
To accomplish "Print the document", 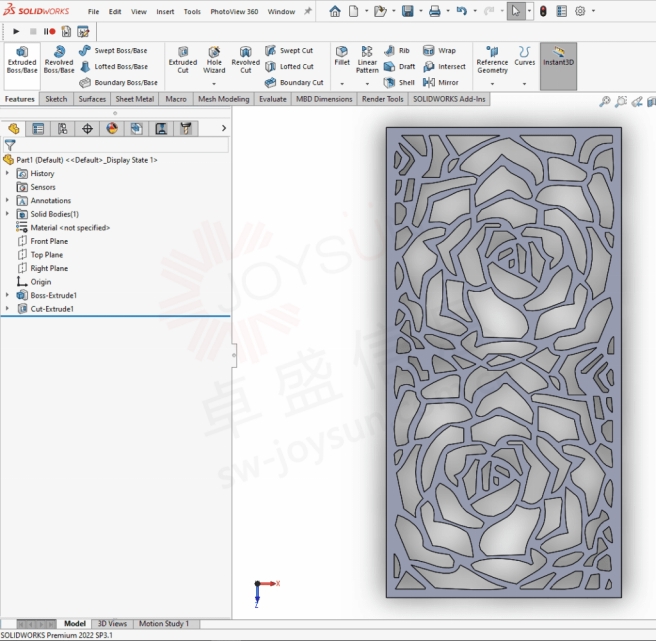I will pos(435,11).
